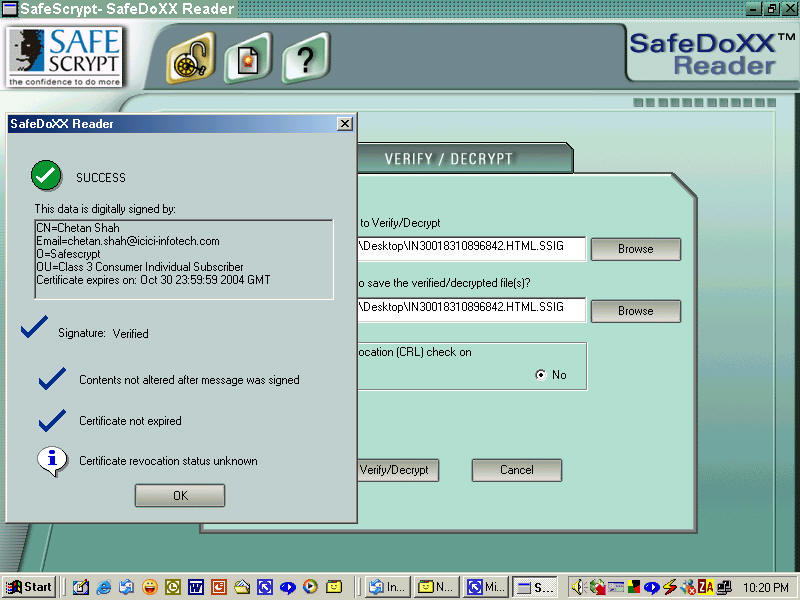Switch to the 'N...' taskbar window

point(437,587)
